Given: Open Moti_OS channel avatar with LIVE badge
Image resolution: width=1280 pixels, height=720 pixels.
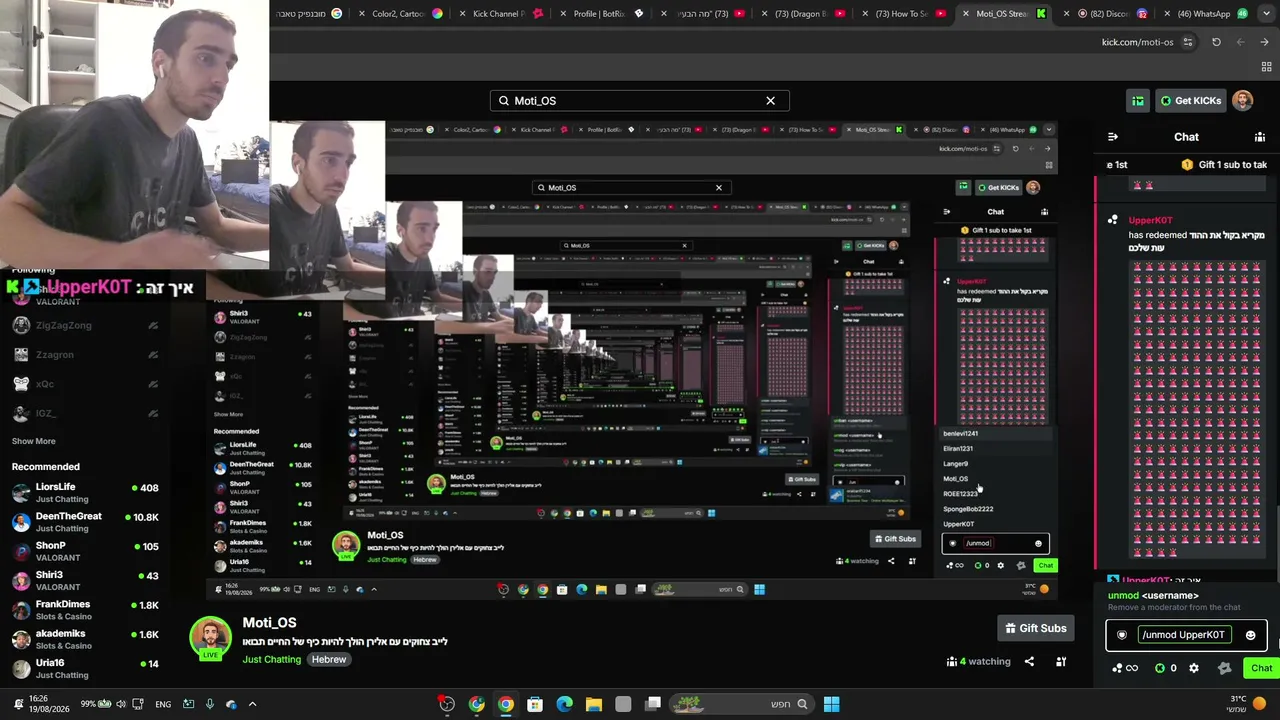Looking at the screenshot, I should tap(210, 638).
